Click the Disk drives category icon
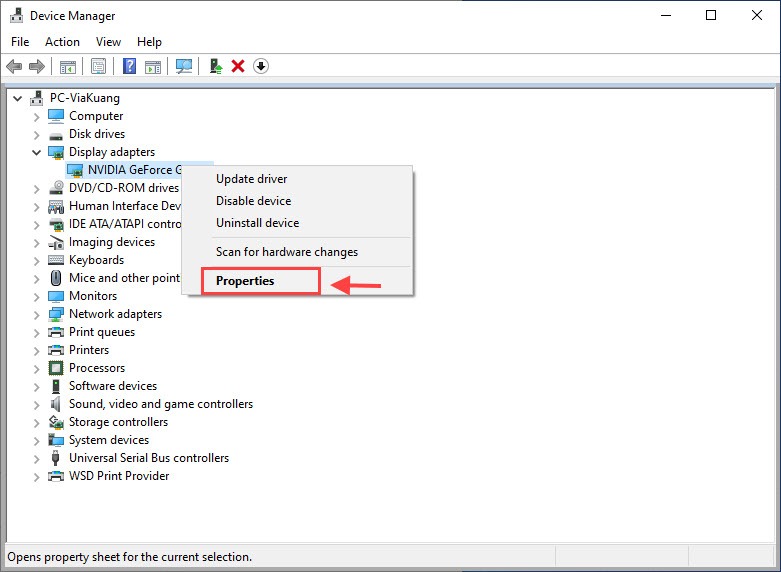 [x=56, y=135]
